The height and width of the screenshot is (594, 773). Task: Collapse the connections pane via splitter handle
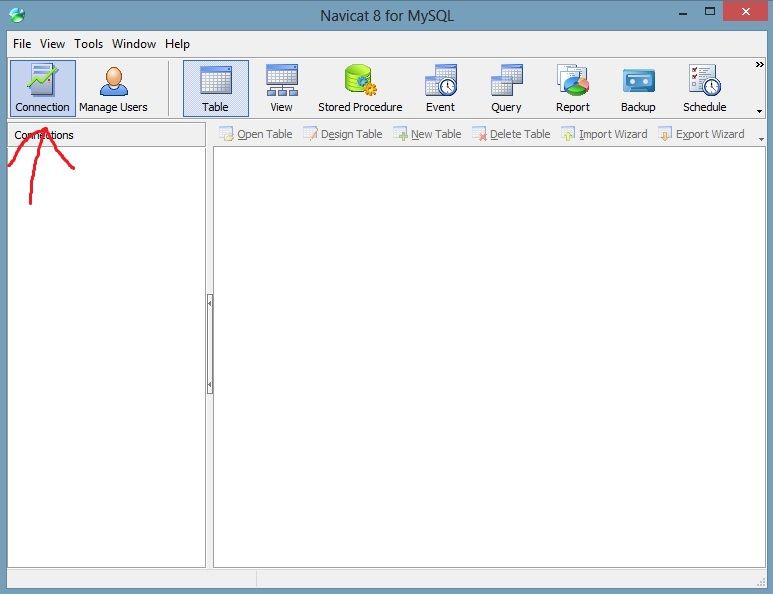(x=210, y=344)
